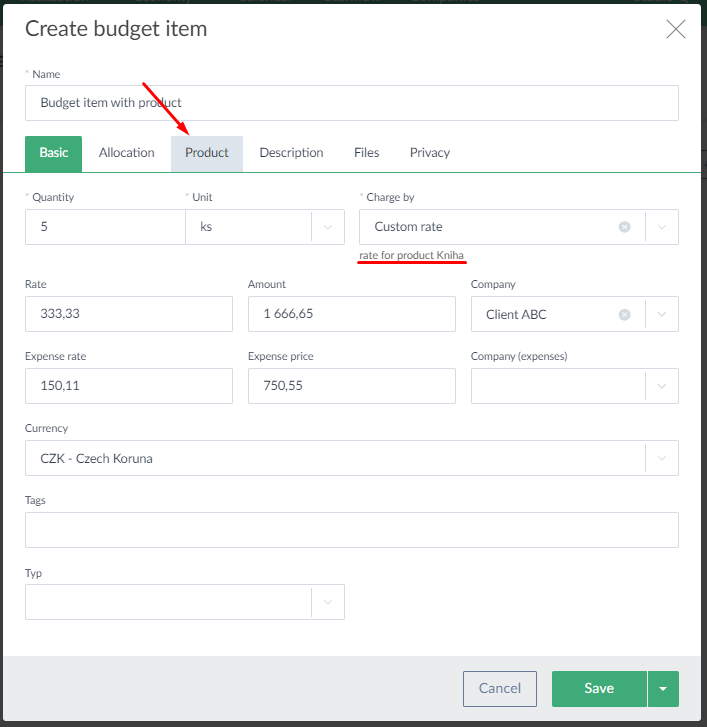Focus the Name input field

[x=352, y=103]
